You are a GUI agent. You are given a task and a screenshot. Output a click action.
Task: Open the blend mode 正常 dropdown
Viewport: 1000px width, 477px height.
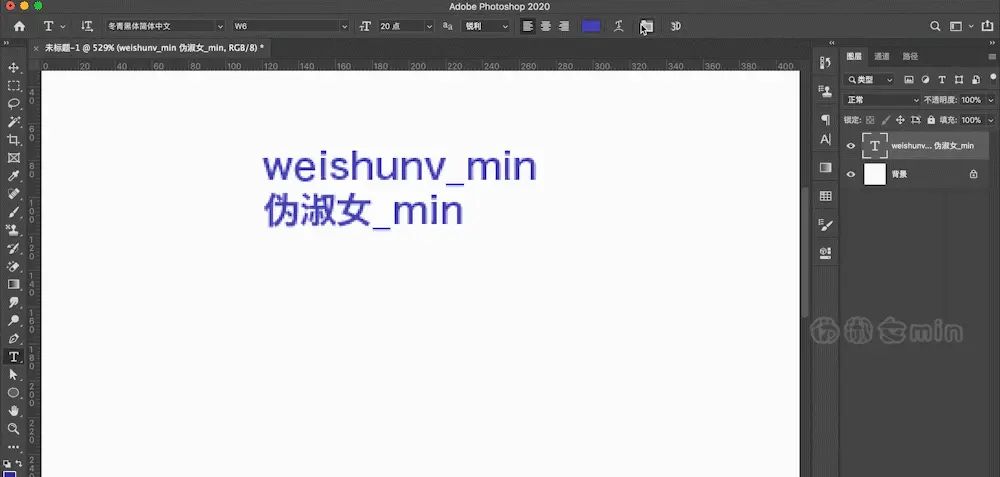point(882,100)
